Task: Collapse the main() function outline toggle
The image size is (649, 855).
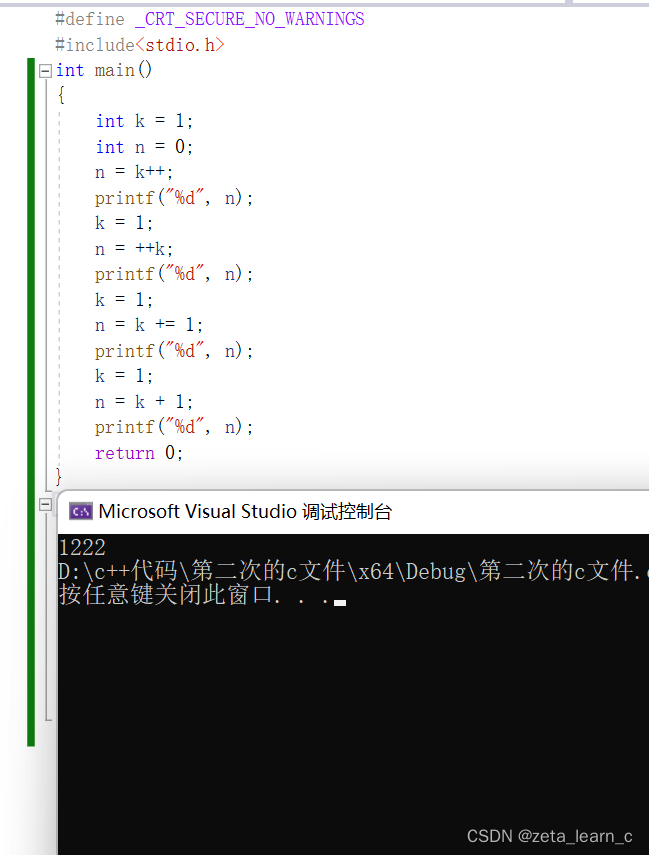Action: coord(46,71)
